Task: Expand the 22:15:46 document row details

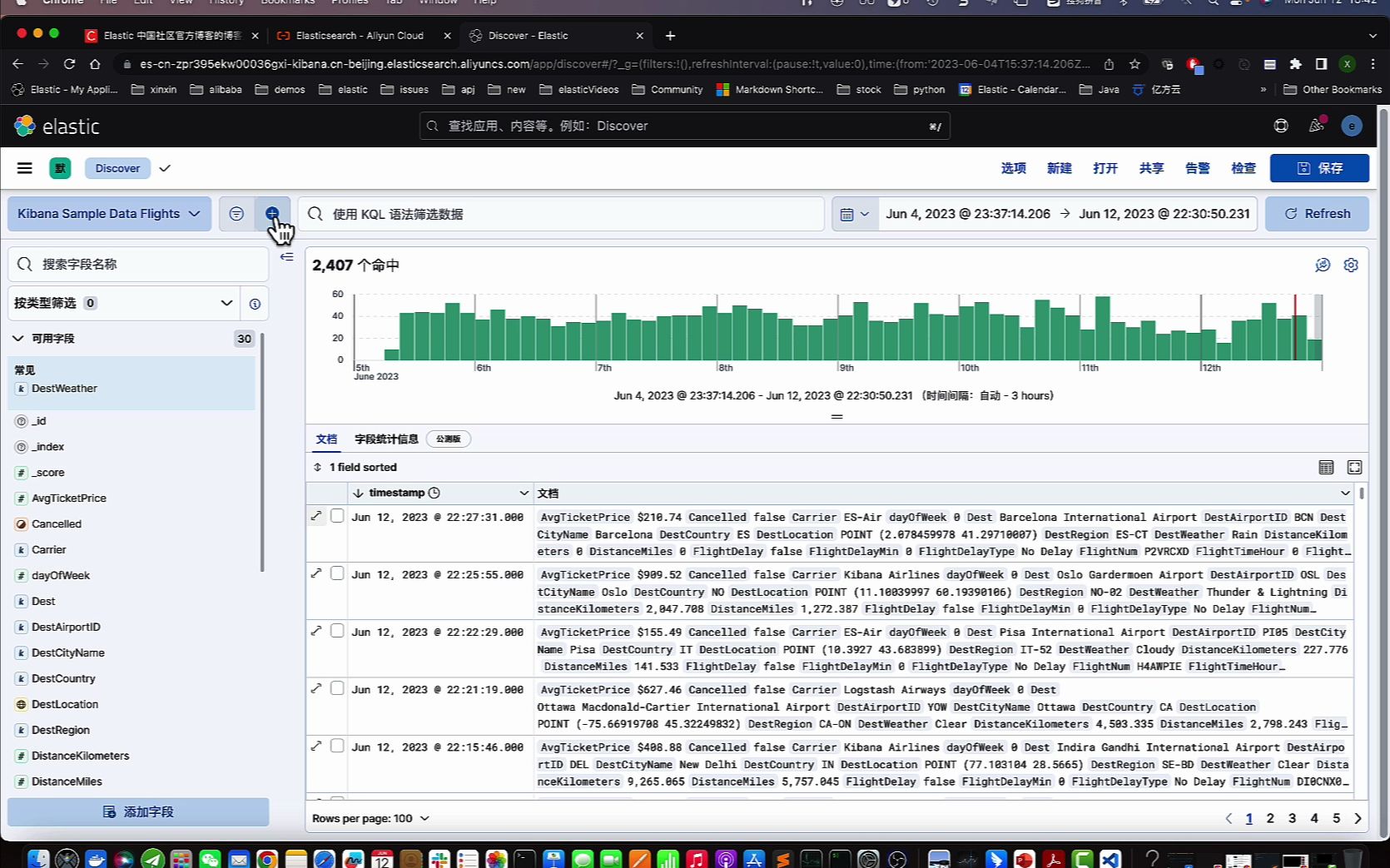Action: 316,746
